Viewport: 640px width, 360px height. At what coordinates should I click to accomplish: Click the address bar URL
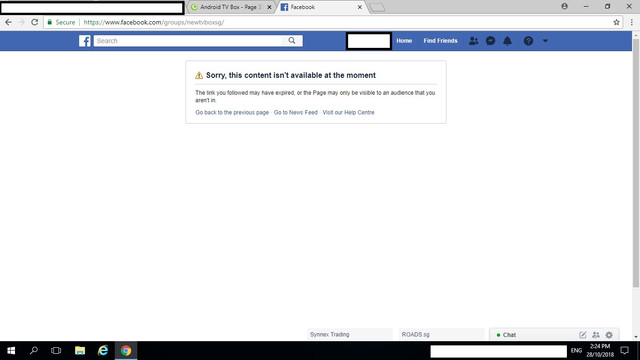click(x=153, y=22)
